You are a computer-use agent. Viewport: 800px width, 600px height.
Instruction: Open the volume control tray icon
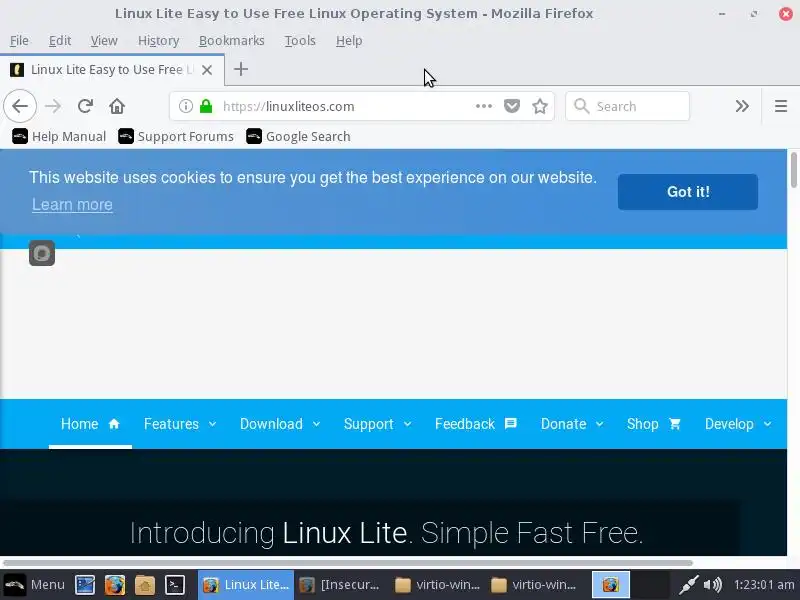tap(713, 585)
